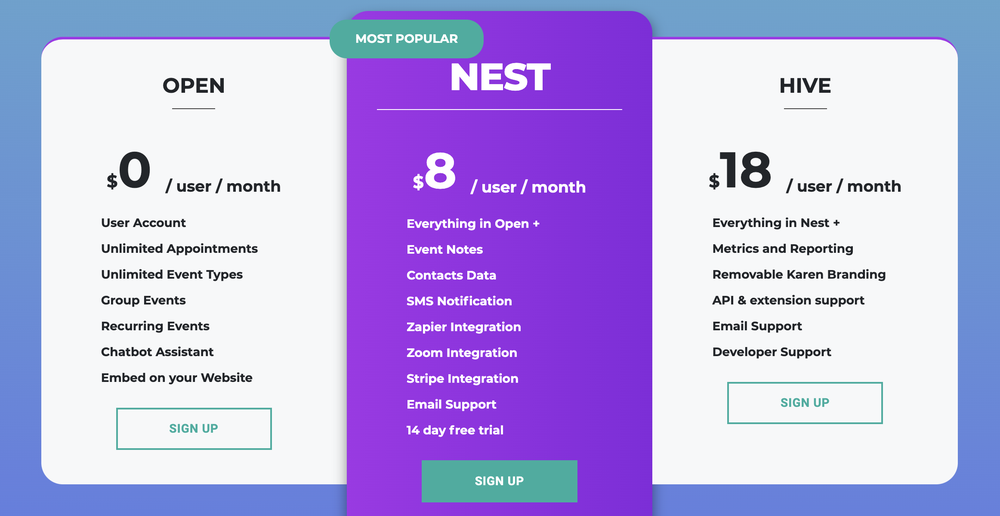Click Sign Up under the Hive plan
Image resolution: width=1000 pixels, height=516 pixels.
pyautogui.click(x=805, y=402)
